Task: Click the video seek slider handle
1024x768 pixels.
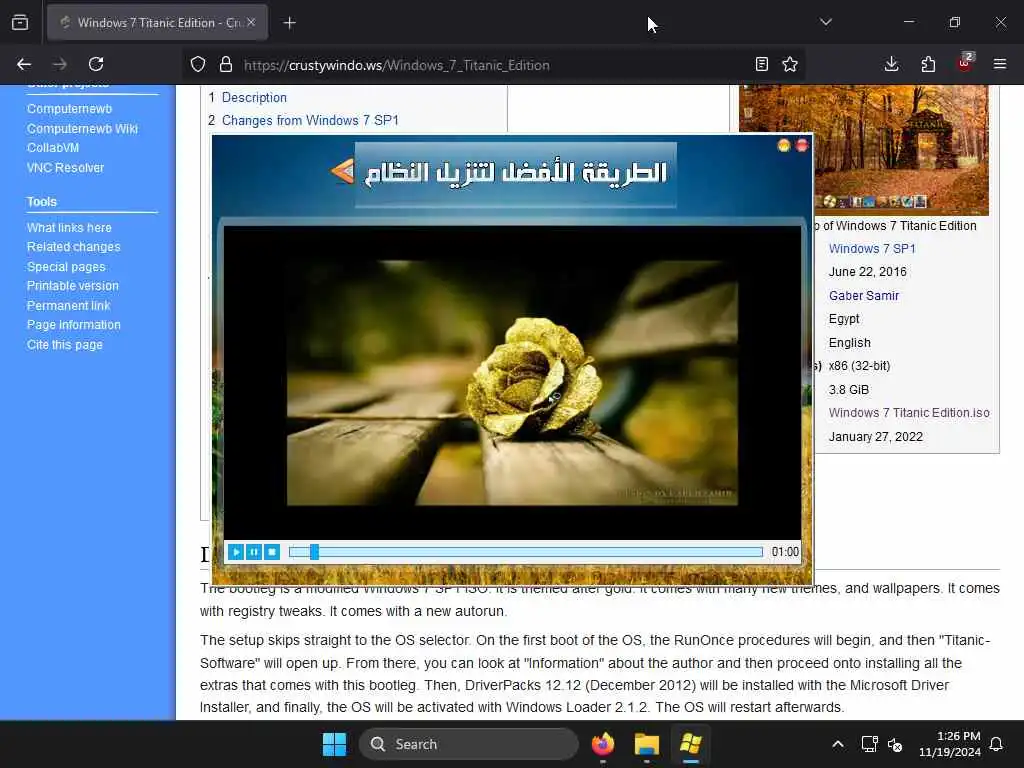Action: pos(314,552)
